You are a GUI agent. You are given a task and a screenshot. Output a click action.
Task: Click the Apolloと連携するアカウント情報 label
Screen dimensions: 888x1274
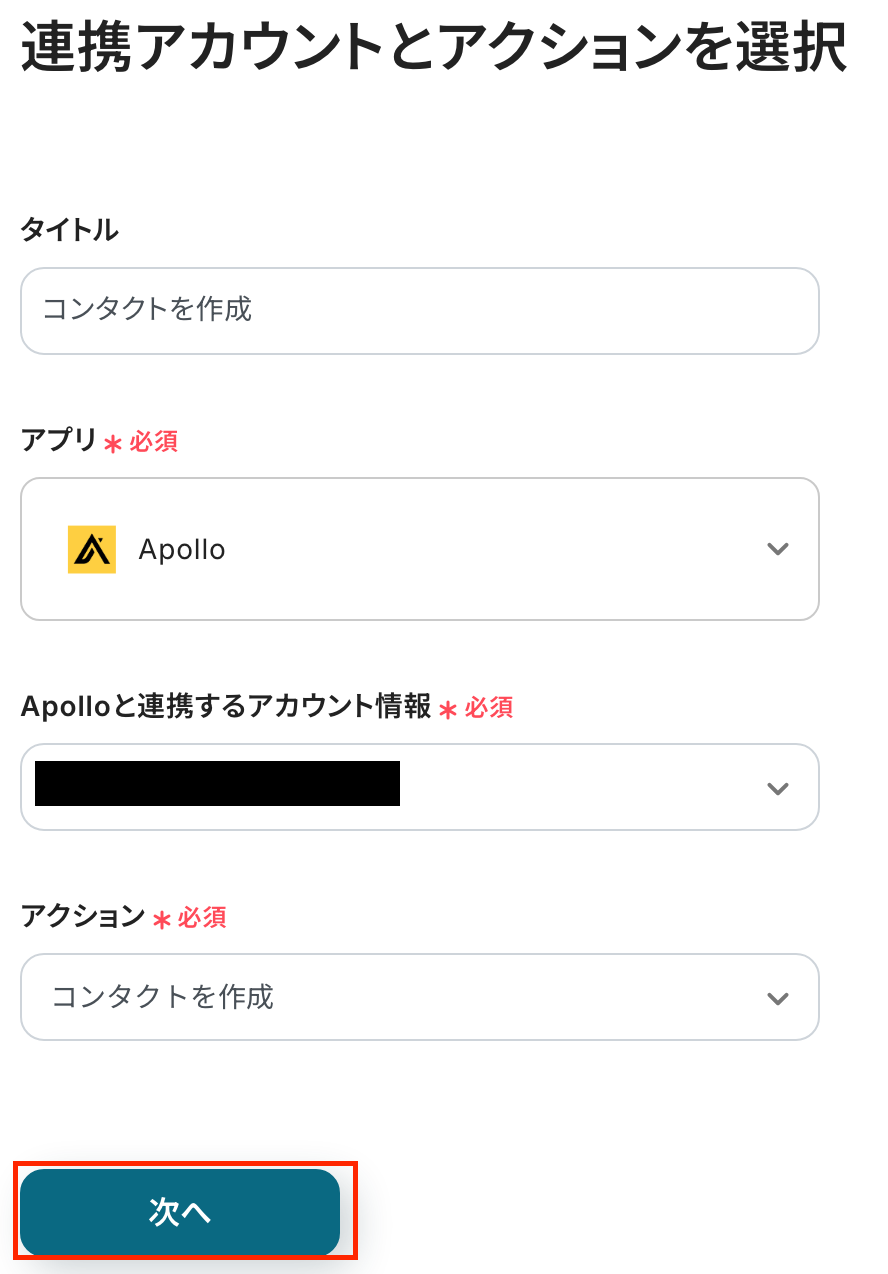point(226,707)
